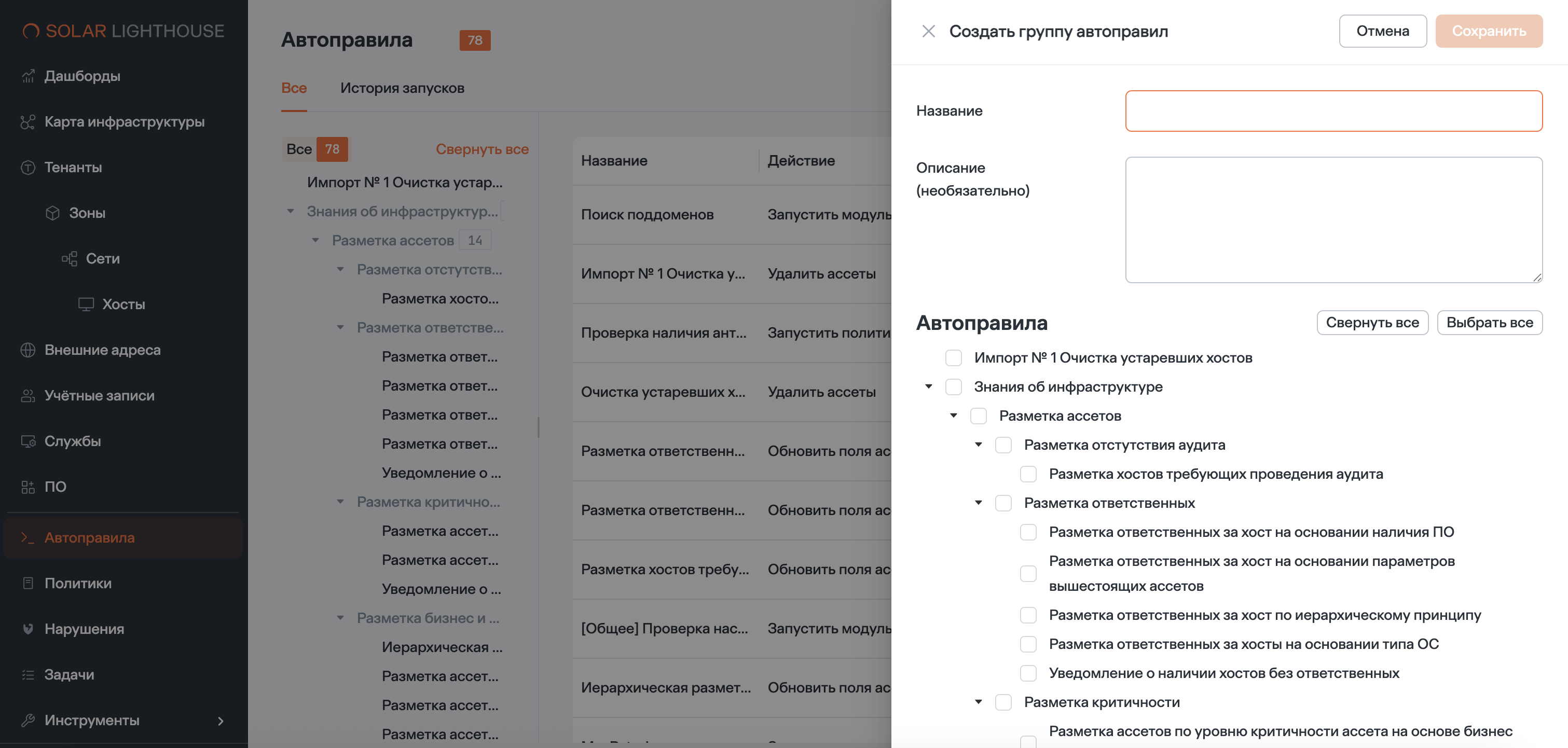This screenshot has height=748, width=1568.
Task: Click the ПО grid icon
Action: (x=28, y=487)
